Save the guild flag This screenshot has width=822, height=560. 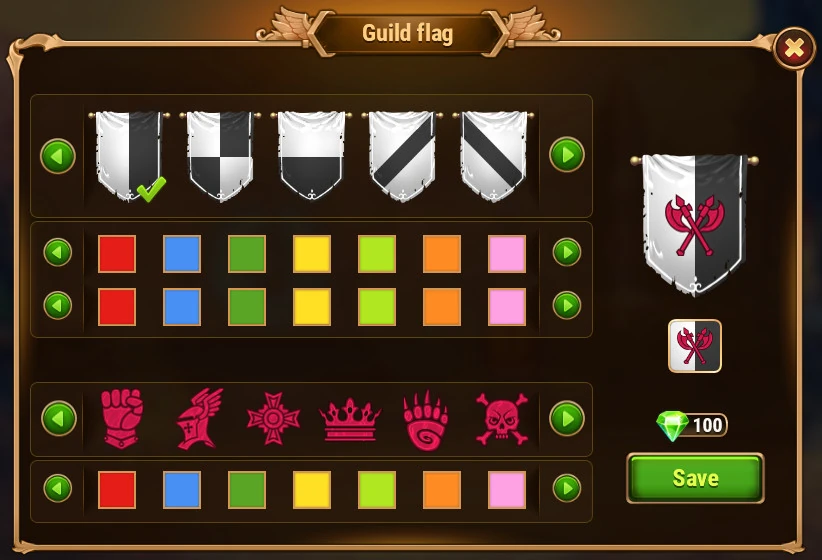click(x=695, y=478)
